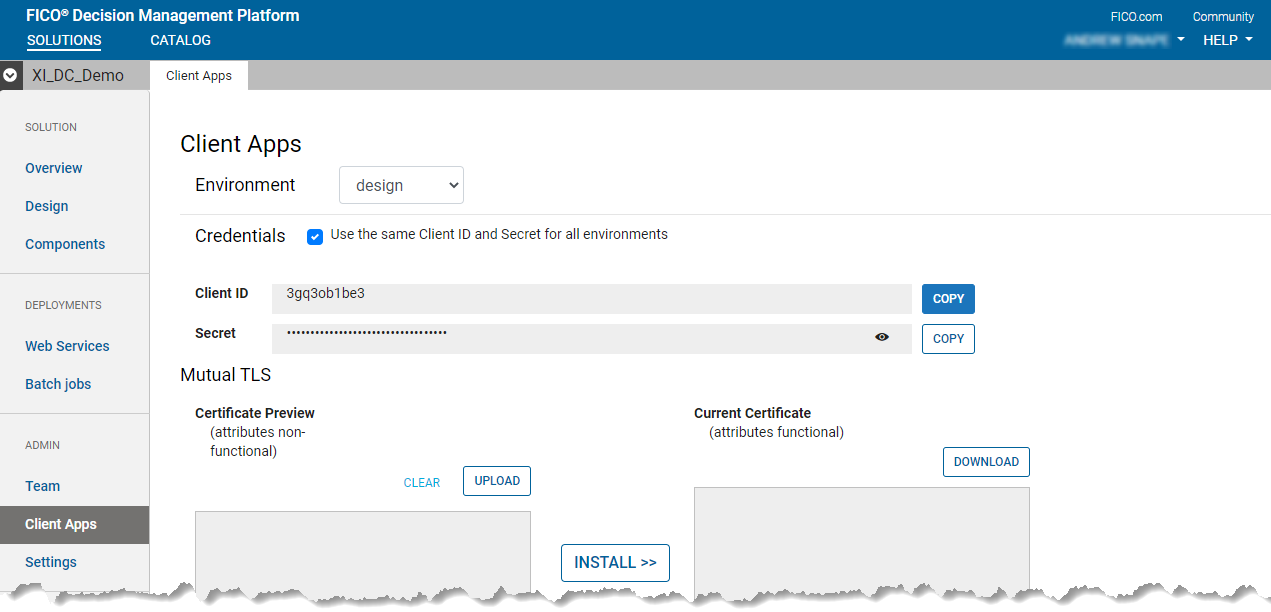Open Components in the sidebar
Image resolution: width=1271 pixels, height=612 pixels.
(x=65, y=244)
